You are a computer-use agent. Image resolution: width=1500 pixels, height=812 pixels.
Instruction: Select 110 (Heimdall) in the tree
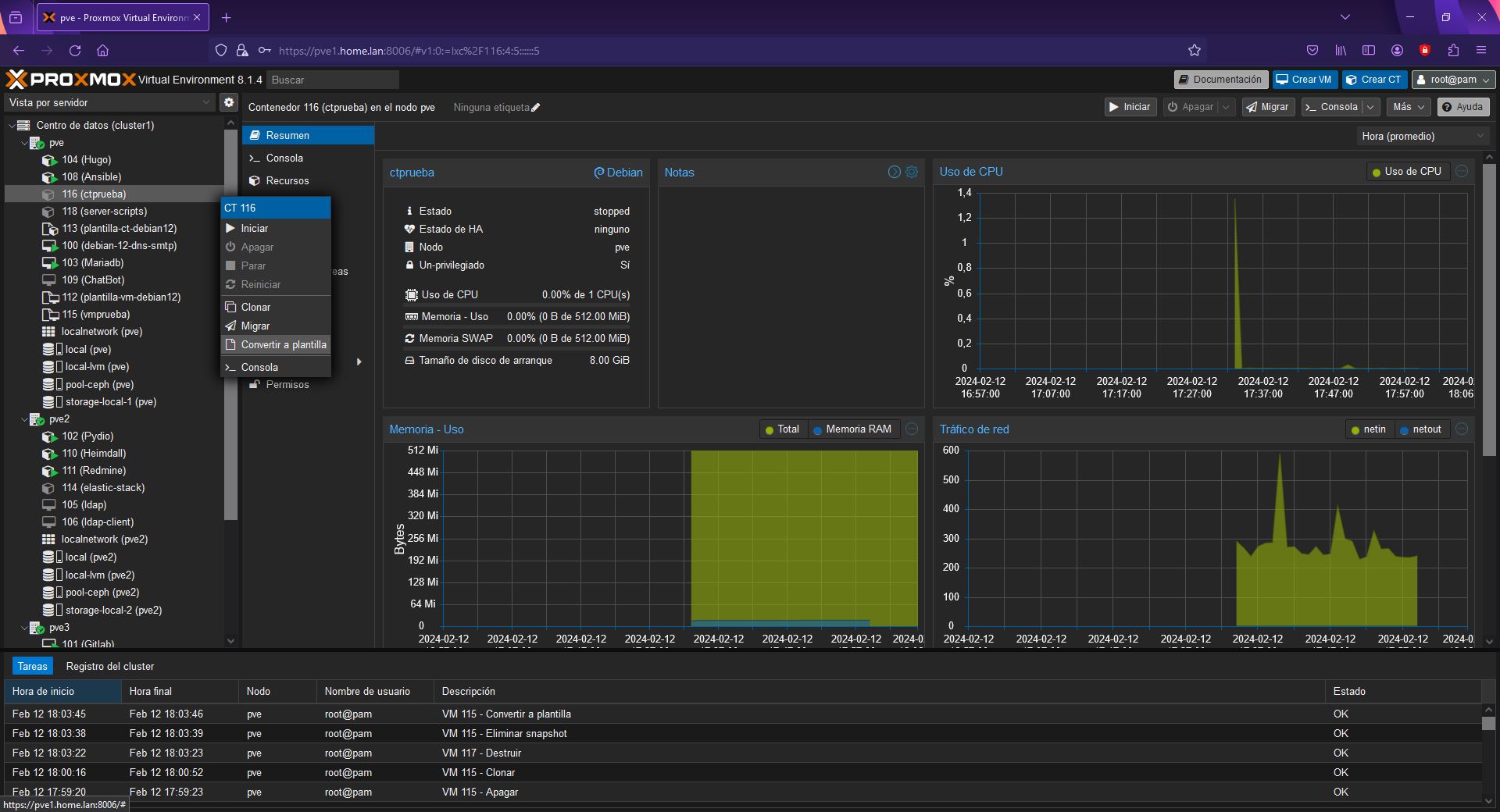coord(94,454)
